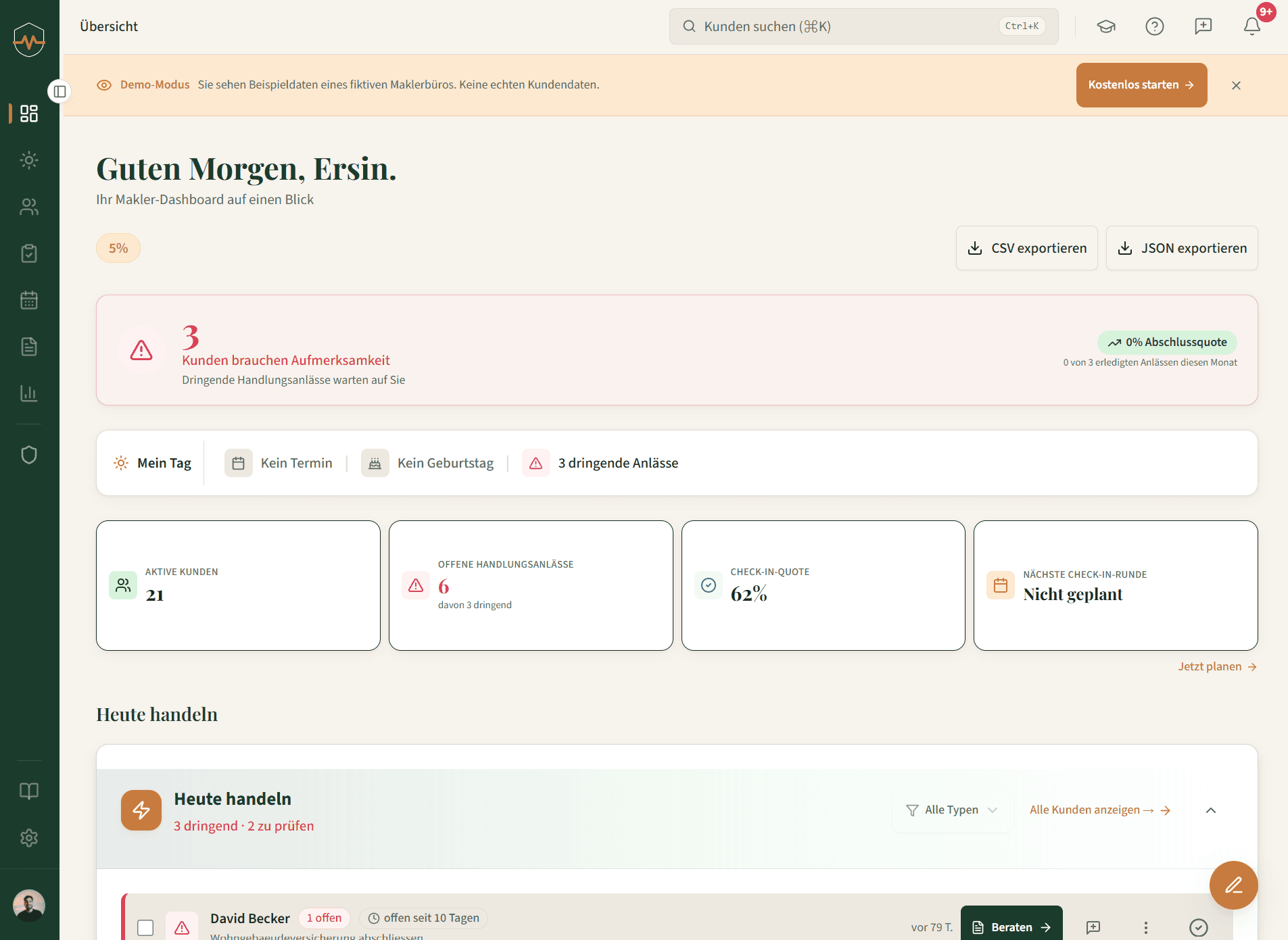Dismiss the Demo-Modus banner
Image resolution: width=1288 pixels, height=940 pixels.
click(1236, 85)
